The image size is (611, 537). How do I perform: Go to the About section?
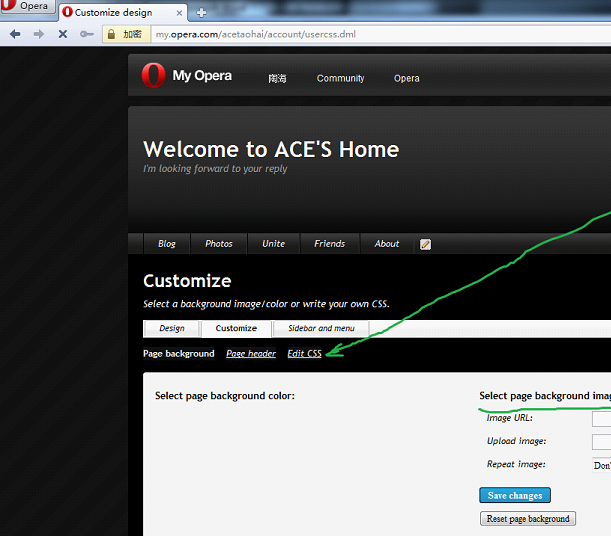pyautogui.click(x=387, y=244)
